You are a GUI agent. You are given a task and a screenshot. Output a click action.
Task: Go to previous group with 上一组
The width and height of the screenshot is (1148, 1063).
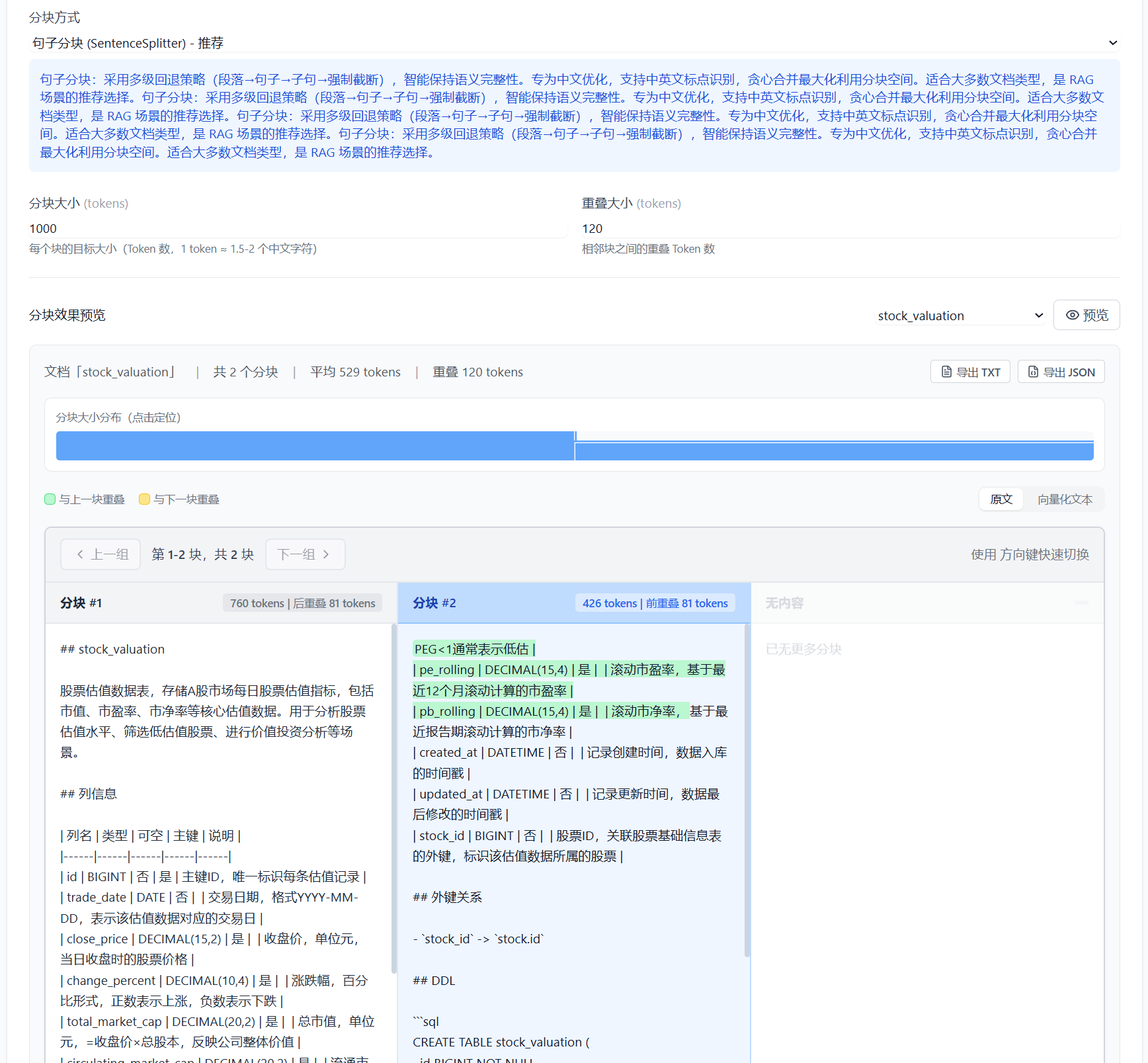101,554
